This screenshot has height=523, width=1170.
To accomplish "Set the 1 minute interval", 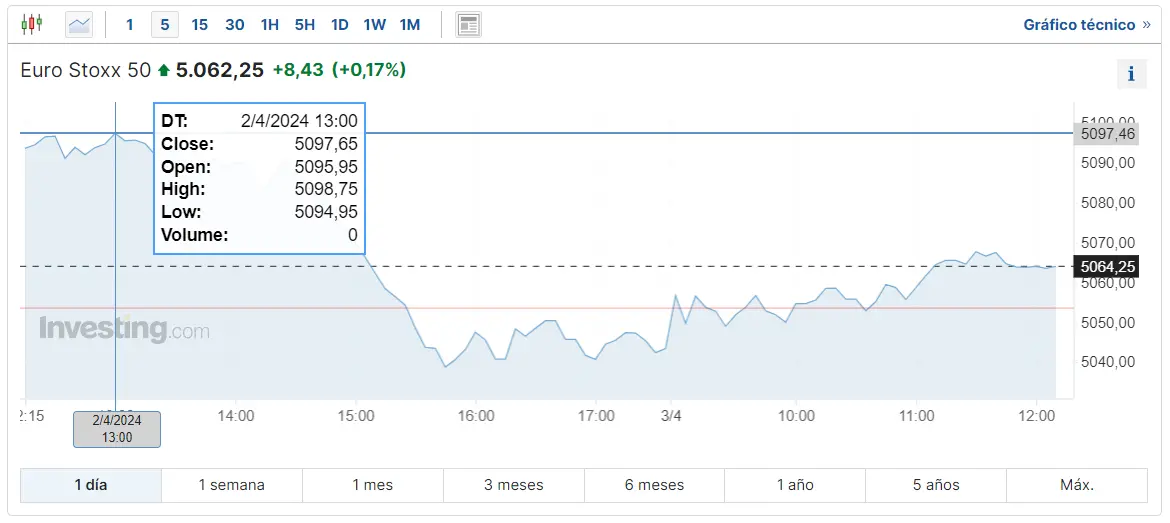I will 129,24.
